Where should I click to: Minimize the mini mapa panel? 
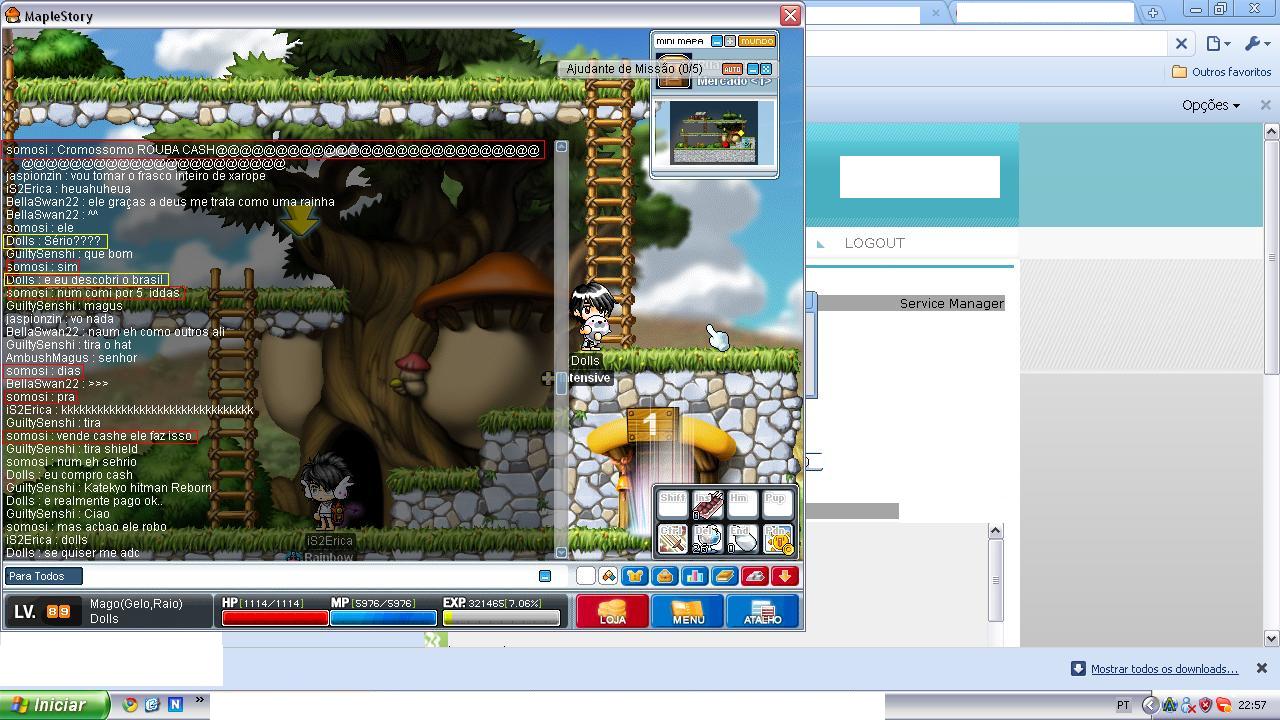tap(716, 41)
